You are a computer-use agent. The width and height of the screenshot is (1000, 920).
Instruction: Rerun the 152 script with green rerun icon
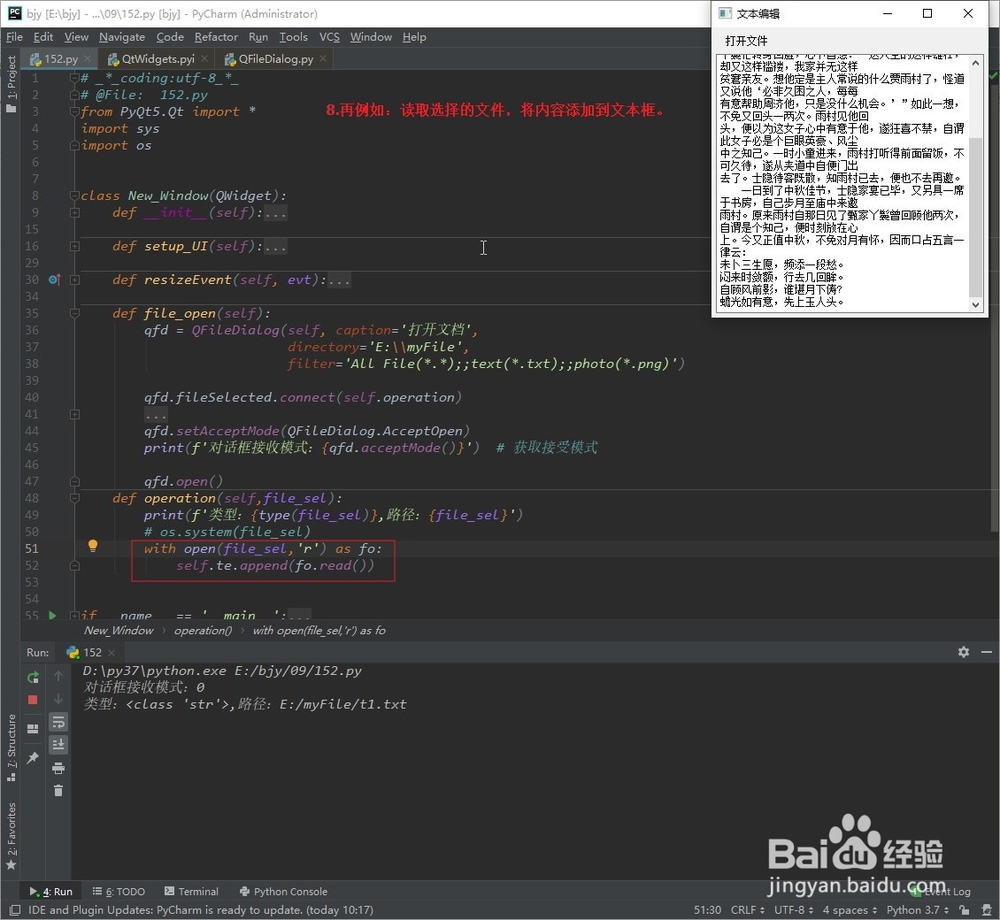click(x=33, y=677)
